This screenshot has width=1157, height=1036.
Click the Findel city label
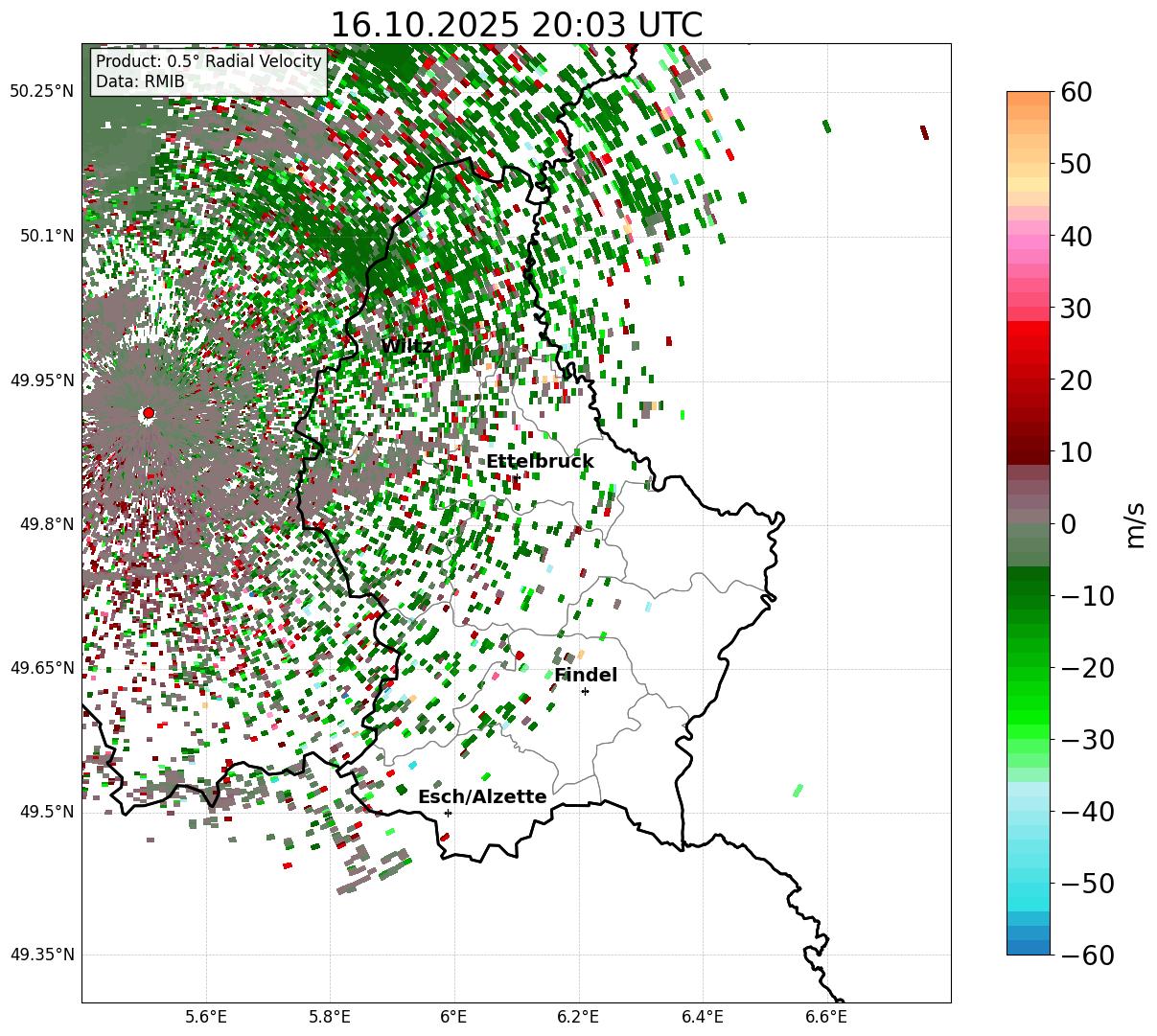pyautogui.click(x=586, y=676)
